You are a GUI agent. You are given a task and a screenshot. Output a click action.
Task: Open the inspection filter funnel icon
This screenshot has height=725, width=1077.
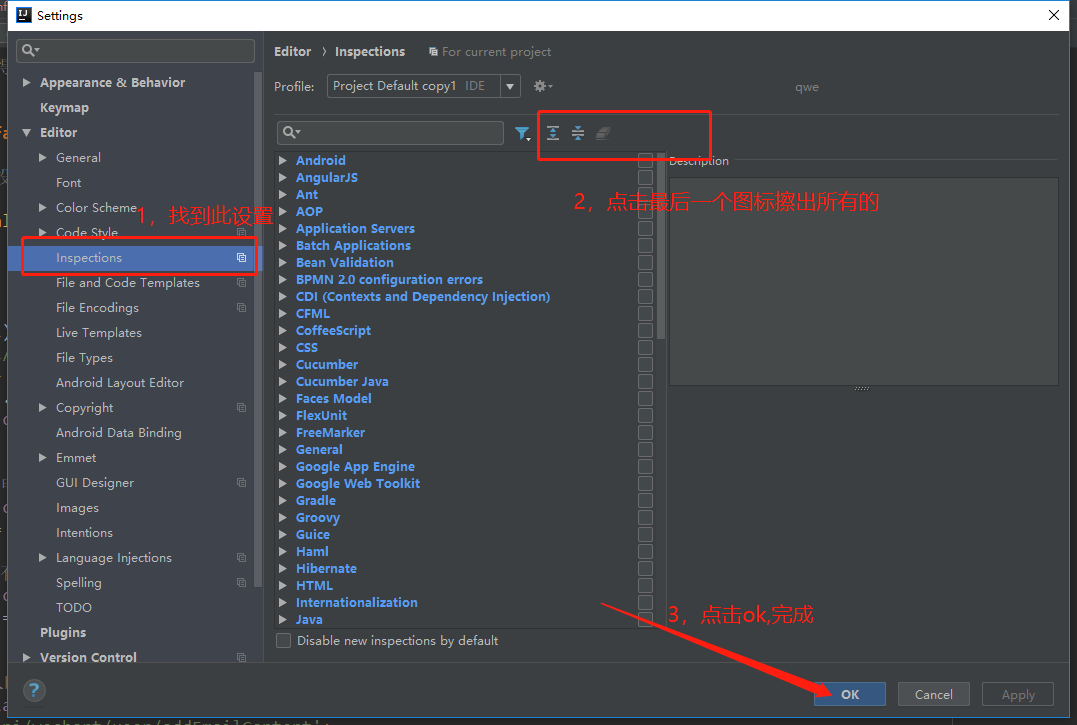pos(521,133)
